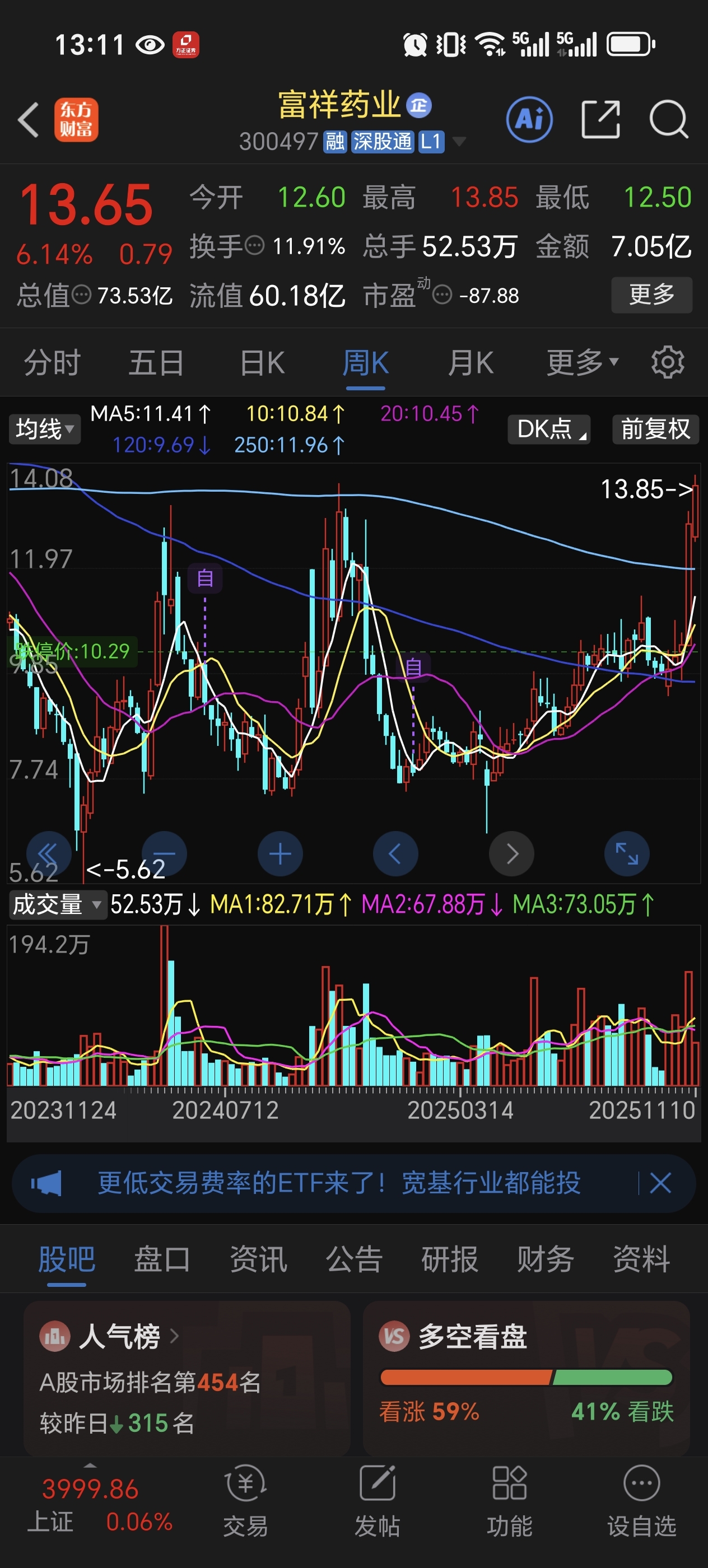The image size is (708, 1568).
Task: Open 均线 indicator dropdown
Action: 44,429
